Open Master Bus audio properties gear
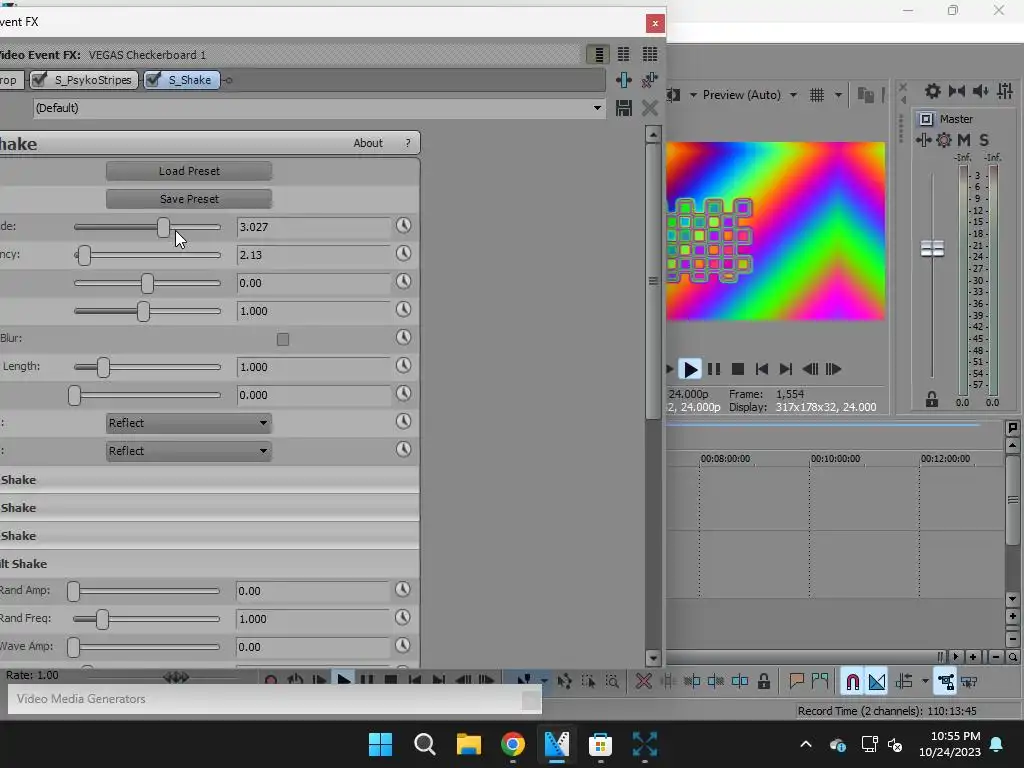Image resolution: width=1024 pixels, height=768 pixels. point(933,91)
